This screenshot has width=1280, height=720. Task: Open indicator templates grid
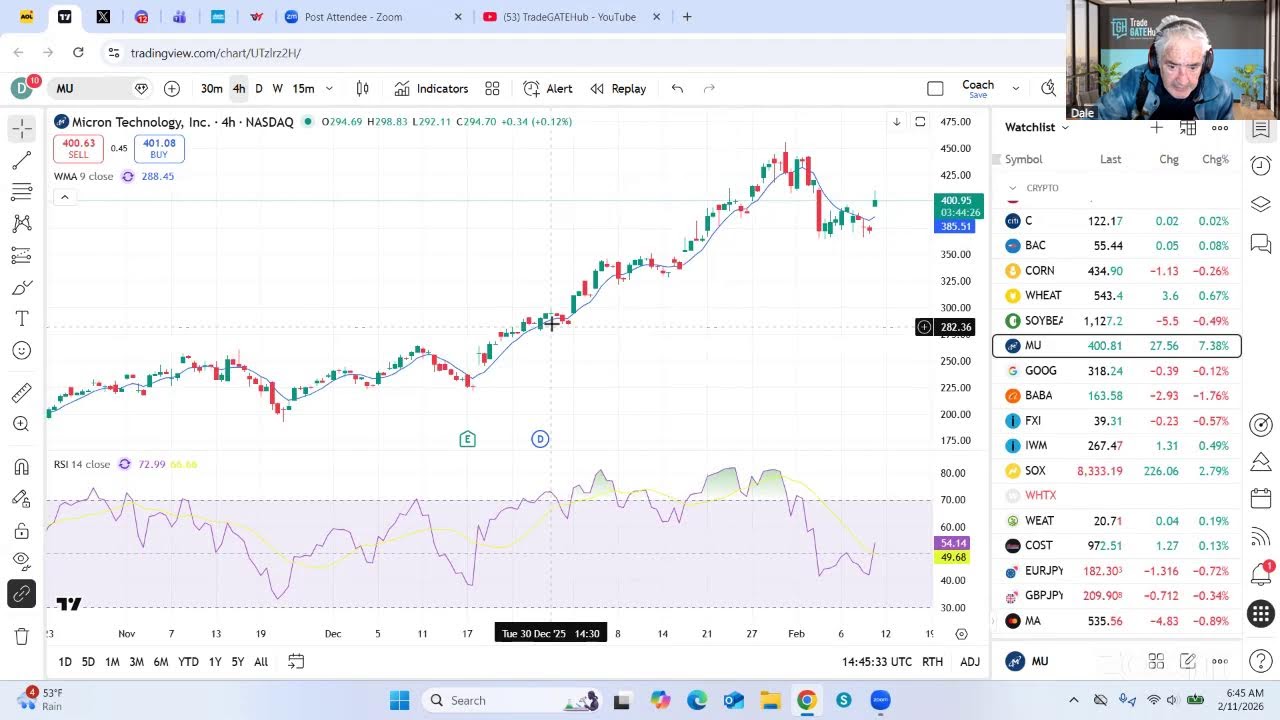492,88
